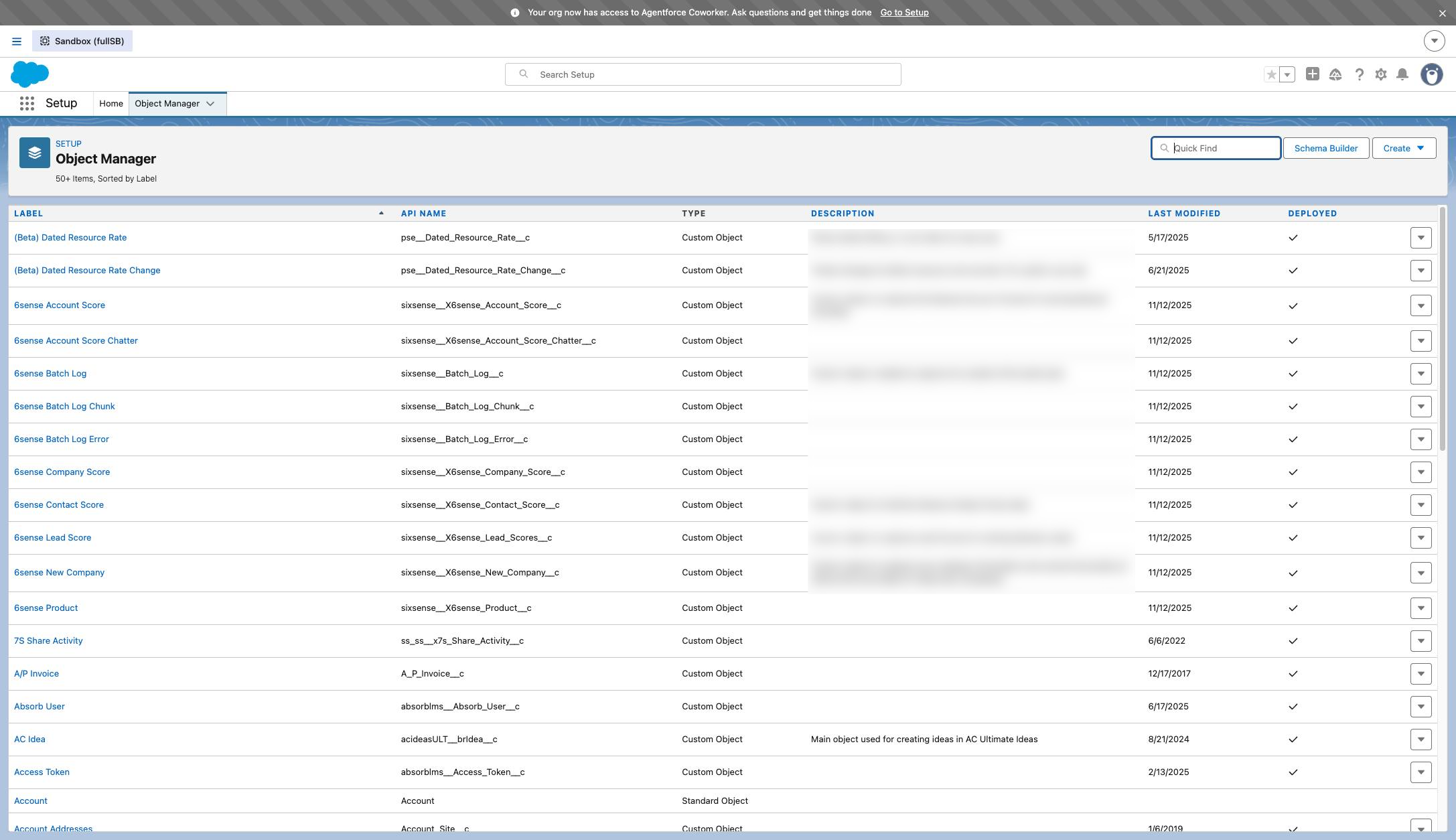The height and width of the screenshot is (840, 1456).
Task: Open row actions for 6sense Account Score
Action: click(1421, 305)
